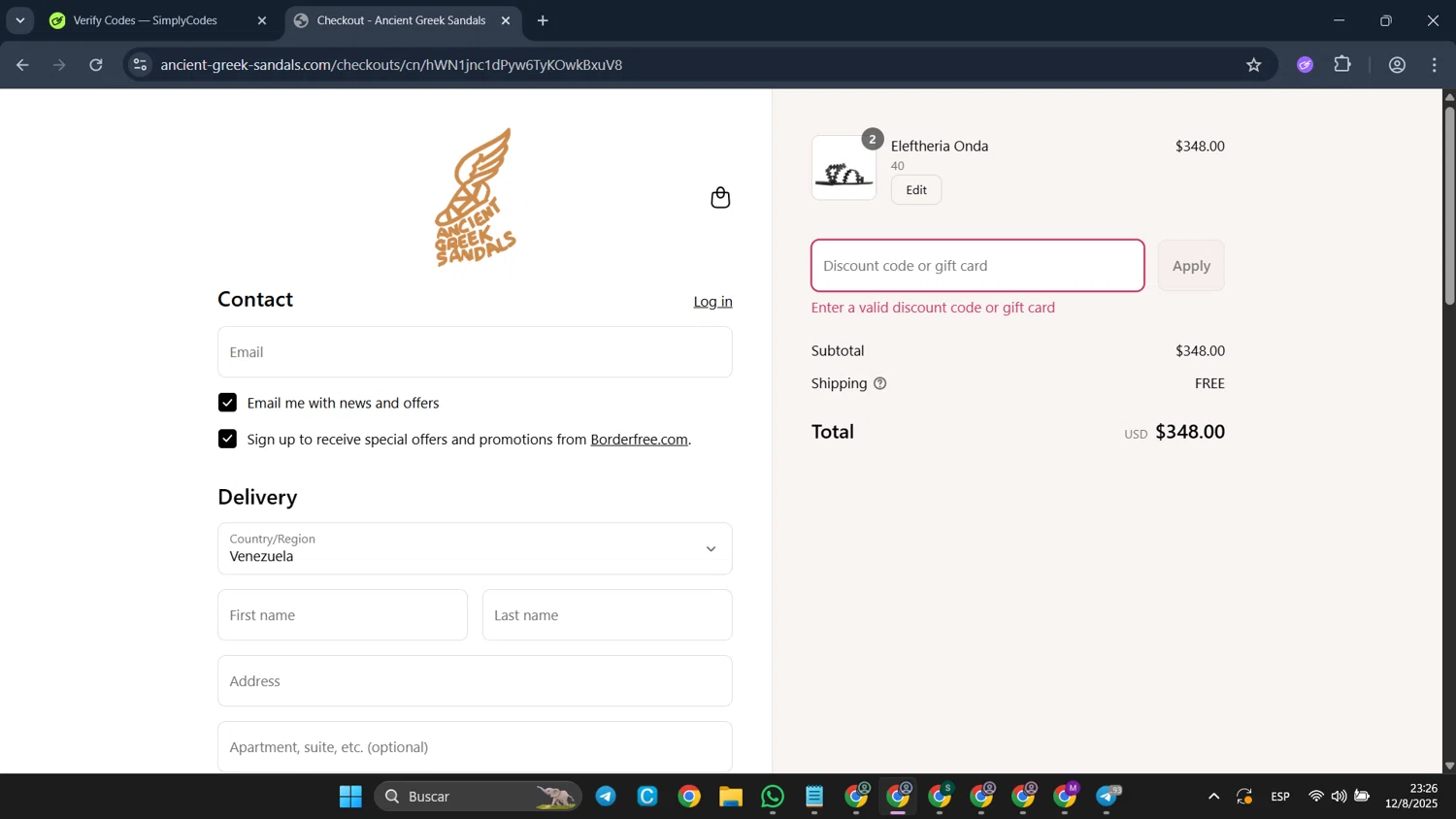Open the purple SimplyCodes extension icon

pos(1306,65)
